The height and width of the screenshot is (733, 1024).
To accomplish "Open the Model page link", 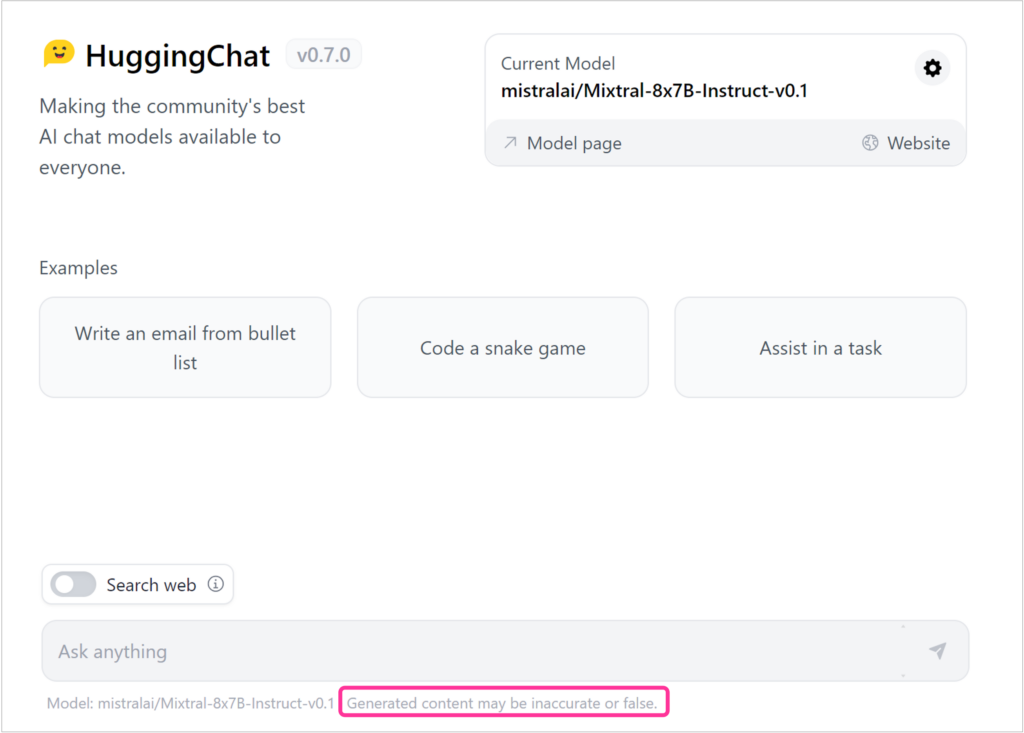I will click(574, 143).
